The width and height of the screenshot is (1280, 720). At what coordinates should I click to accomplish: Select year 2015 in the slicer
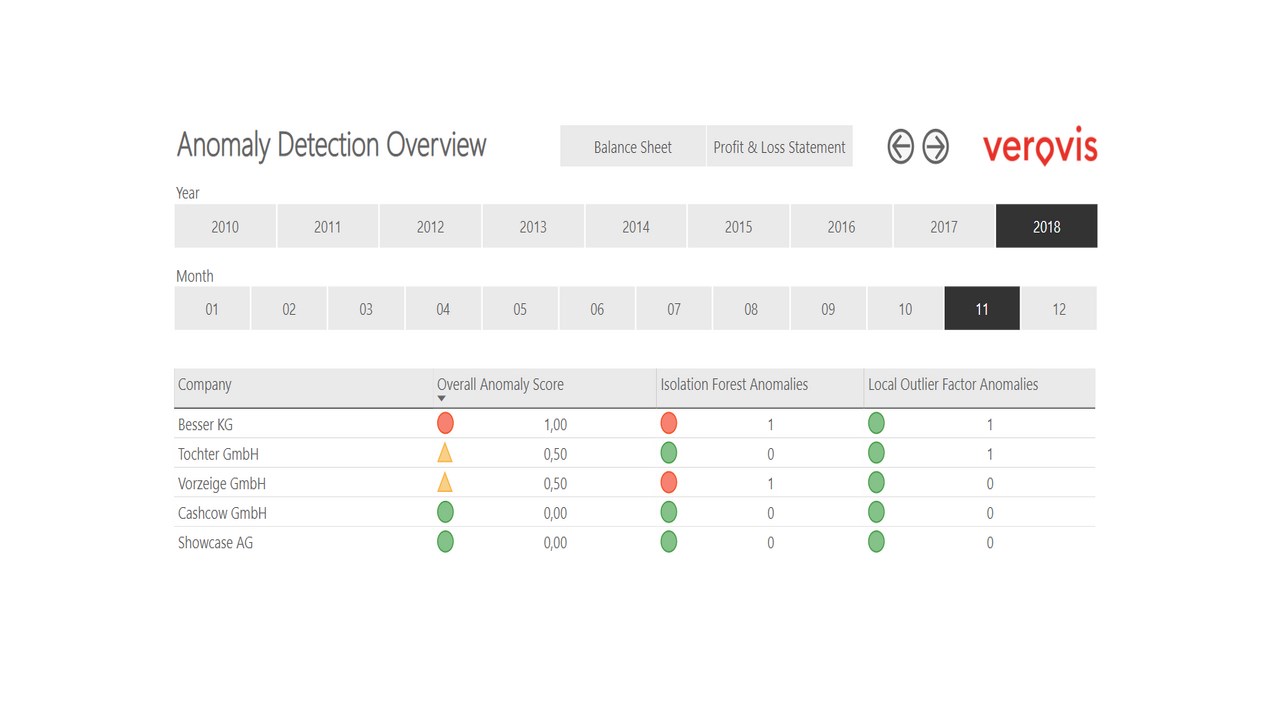coord(738,226)
